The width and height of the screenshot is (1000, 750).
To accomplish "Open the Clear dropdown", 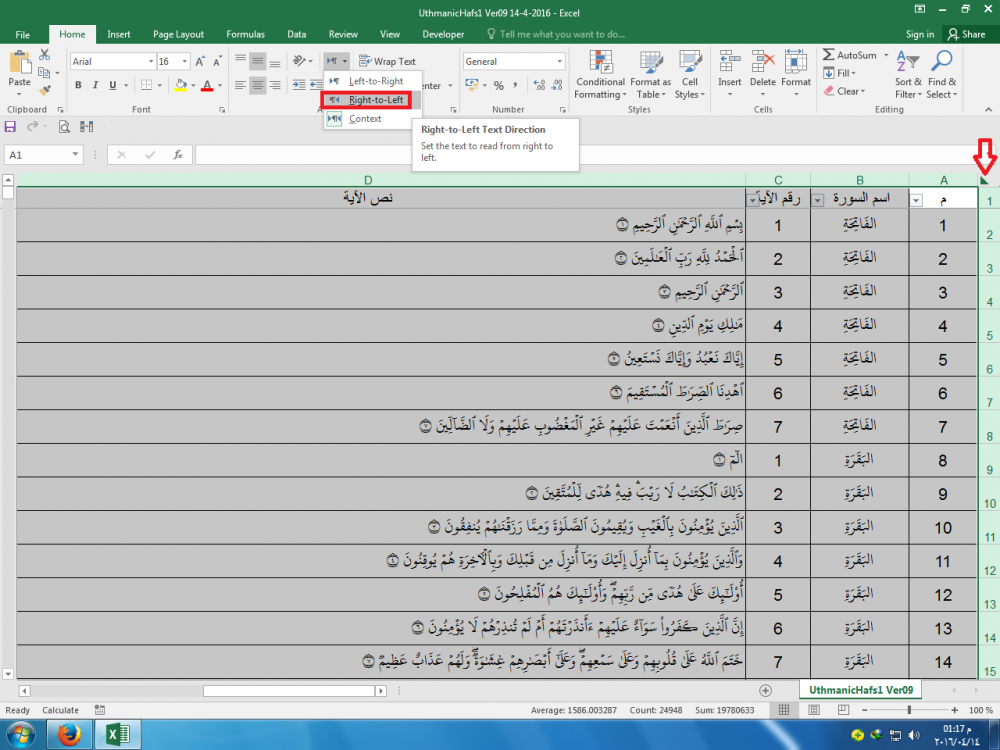I will tap(844, 91).
